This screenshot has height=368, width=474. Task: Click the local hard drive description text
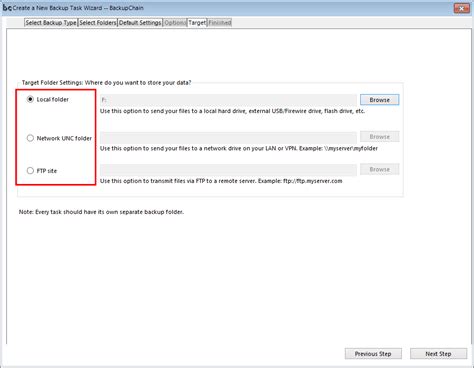tap(232, 111)
